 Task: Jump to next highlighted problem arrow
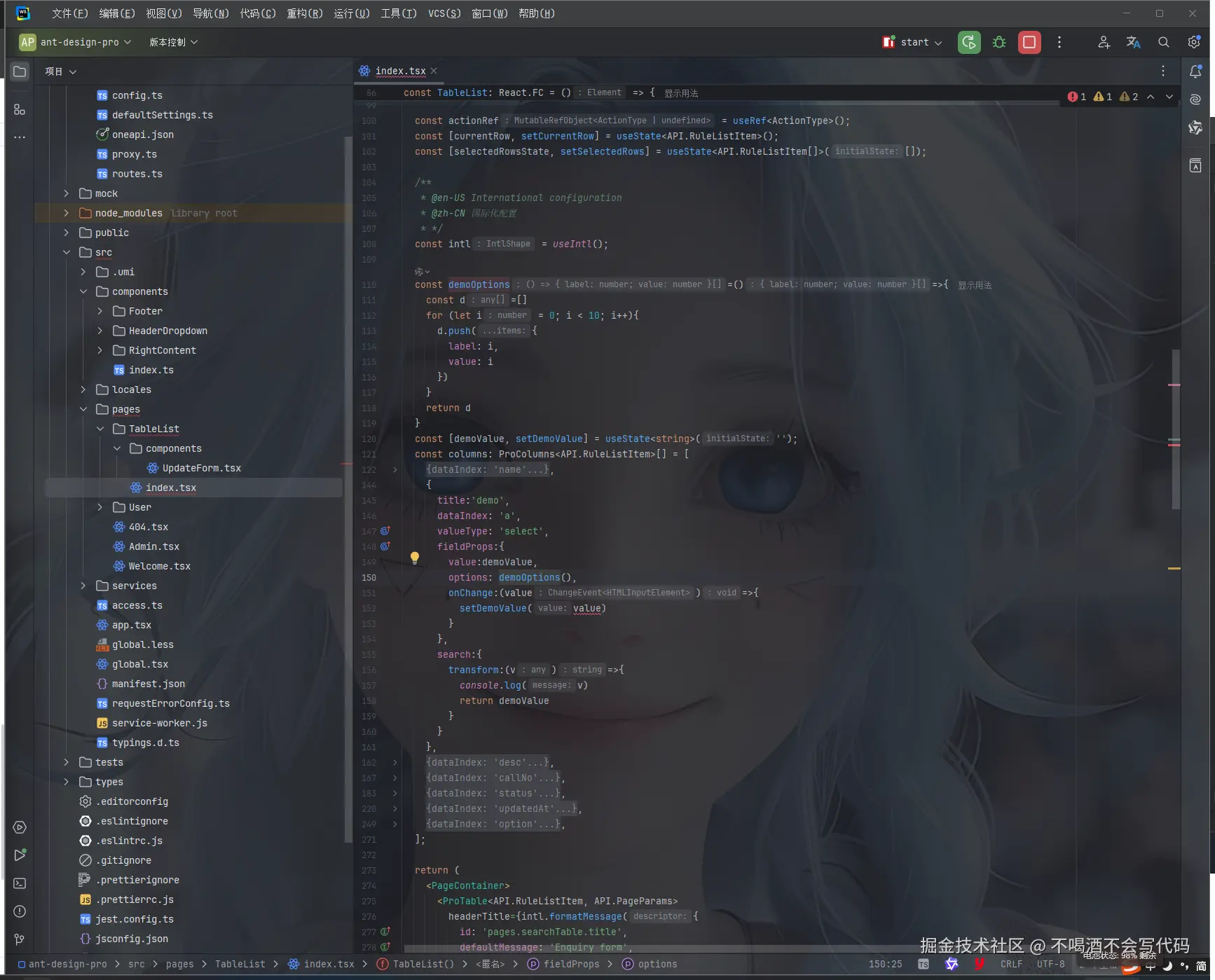(1169, 97)
